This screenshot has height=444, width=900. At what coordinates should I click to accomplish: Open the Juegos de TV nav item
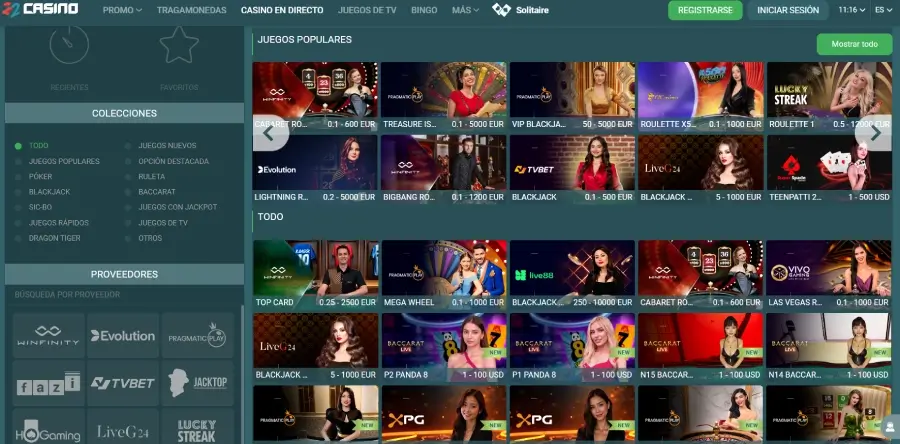tap(367, 10)
